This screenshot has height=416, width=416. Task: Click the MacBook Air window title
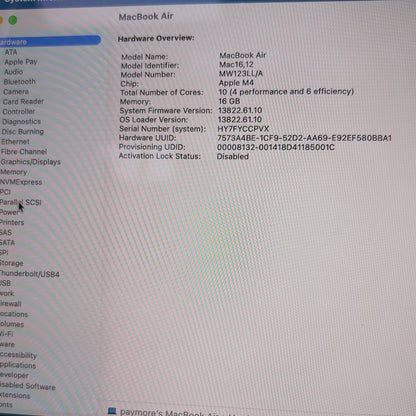[146, 16]
